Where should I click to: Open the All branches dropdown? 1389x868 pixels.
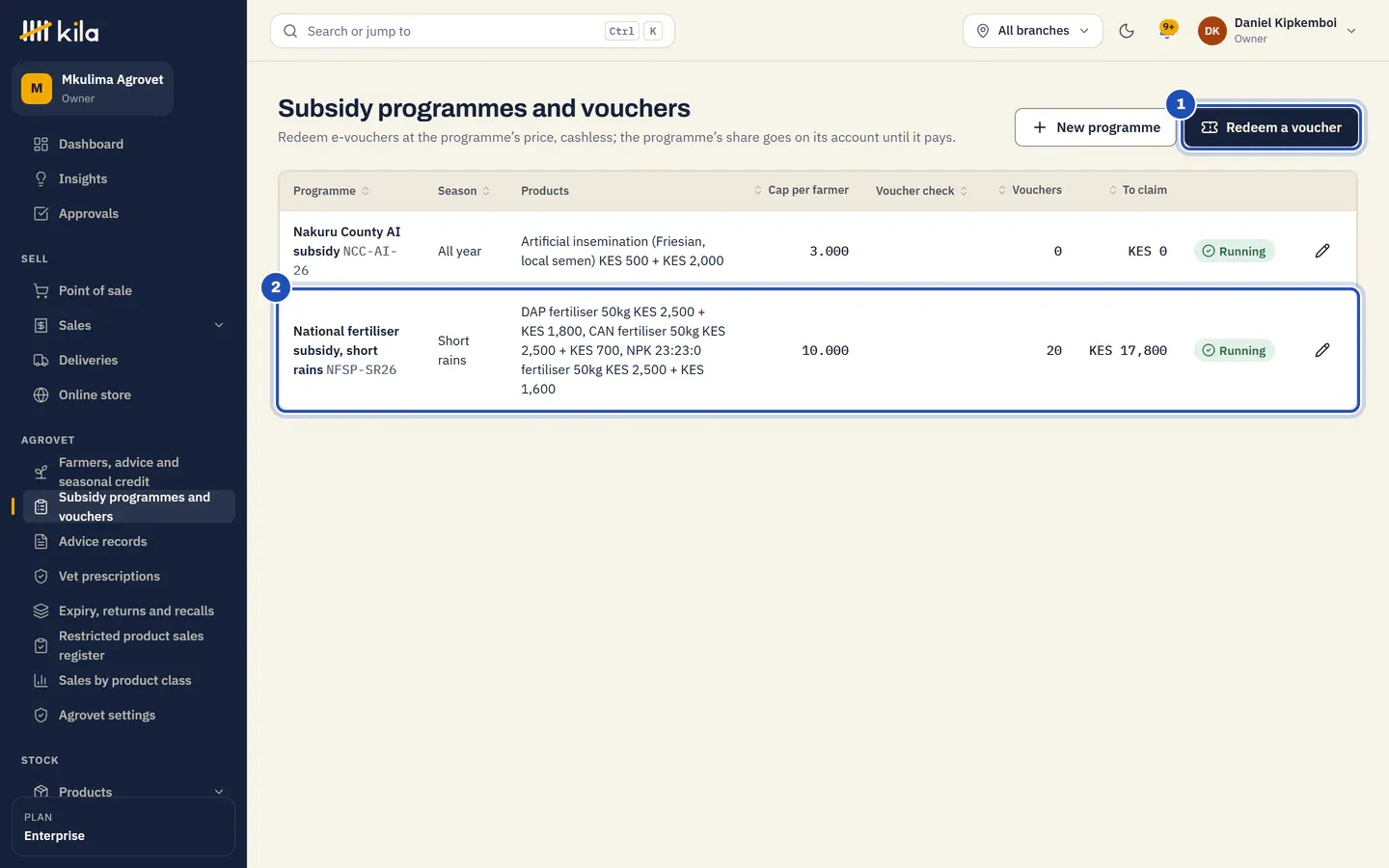[1032, 31]
